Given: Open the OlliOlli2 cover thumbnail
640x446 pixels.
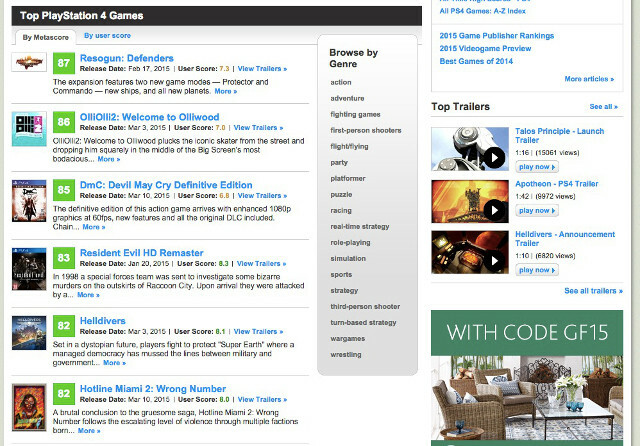Looking at the screenshot, I should click(29, 129).
